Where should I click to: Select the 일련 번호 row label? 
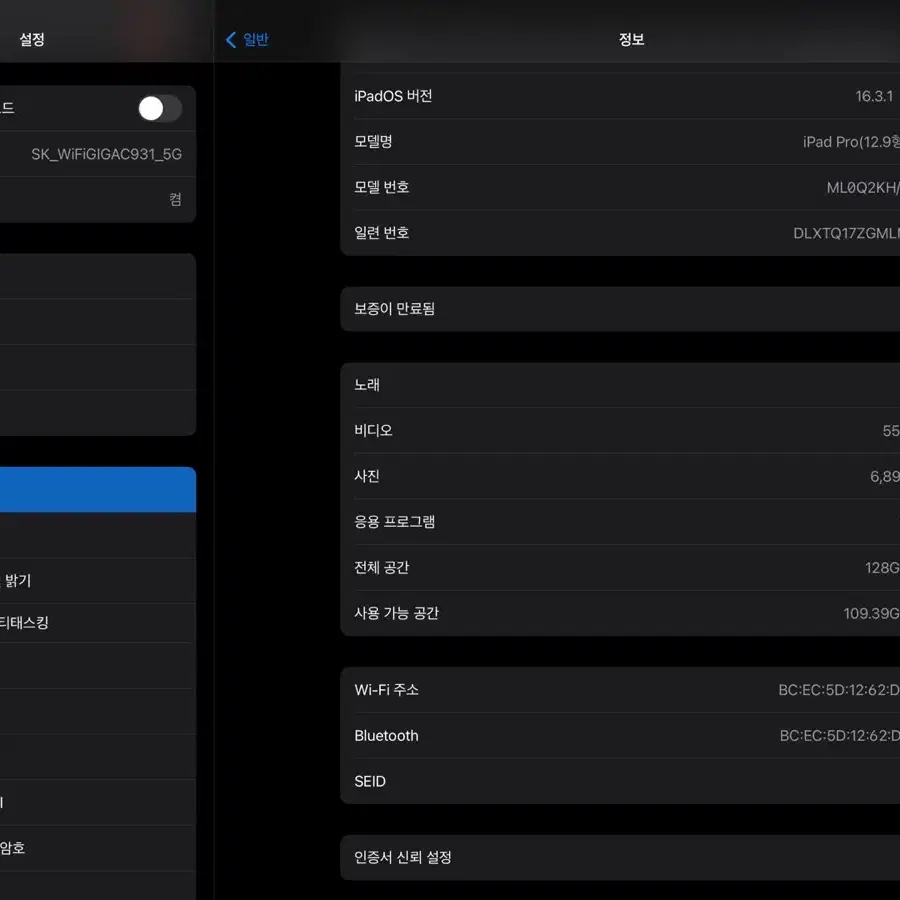(x=382, y=233)
